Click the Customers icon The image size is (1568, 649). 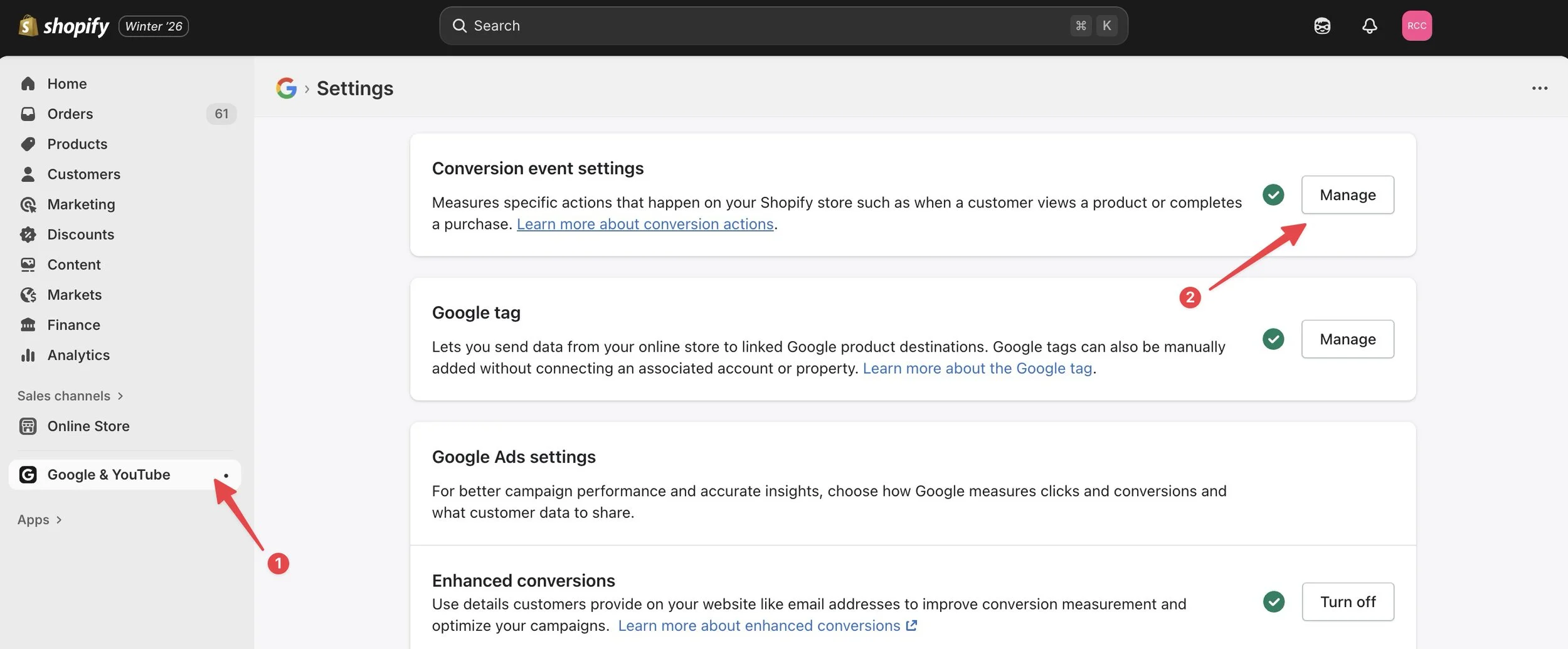(28, 174)
